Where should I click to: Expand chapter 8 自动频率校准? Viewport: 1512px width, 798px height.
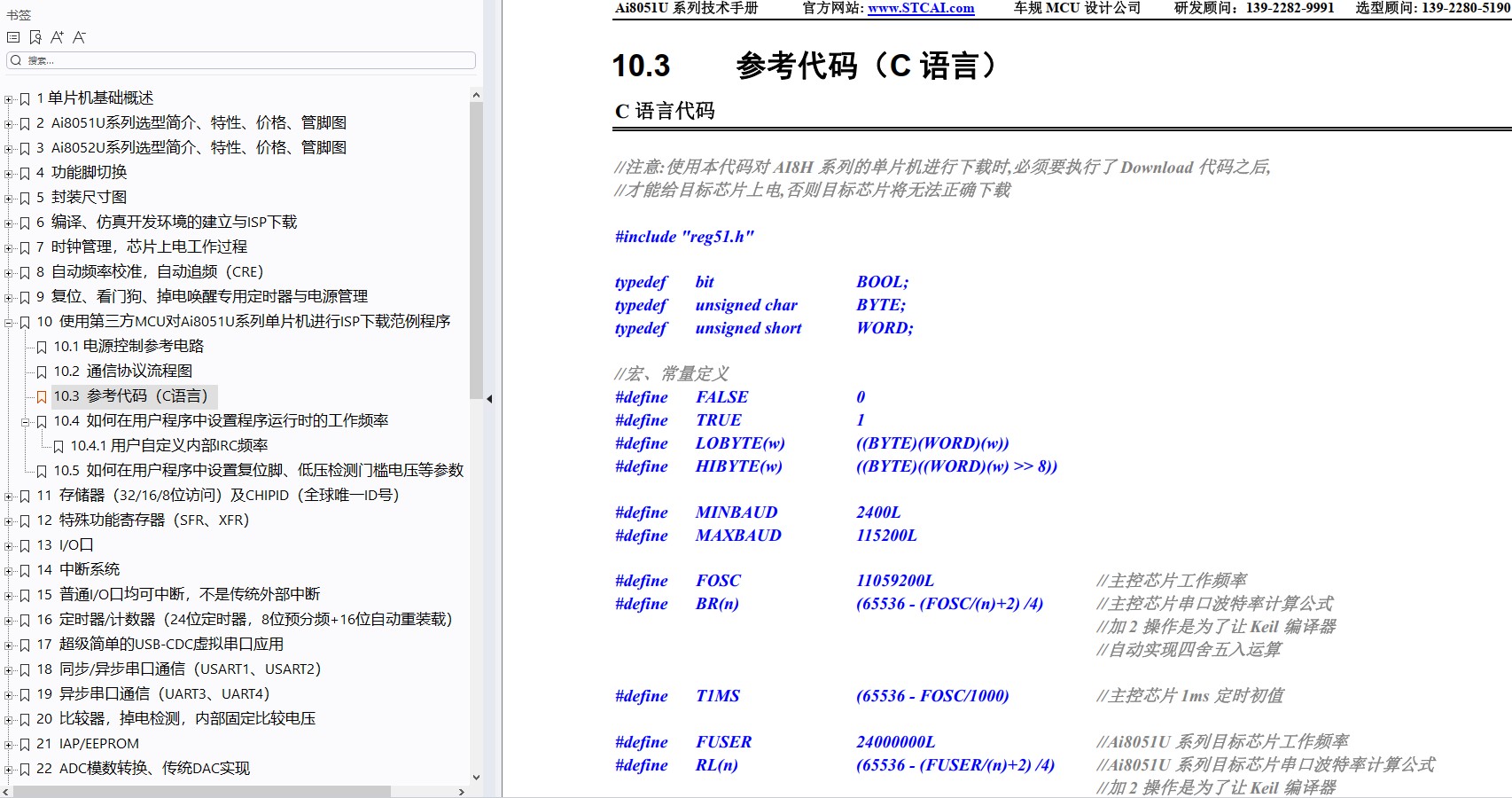pyautogui.click(x=9, y=272)
